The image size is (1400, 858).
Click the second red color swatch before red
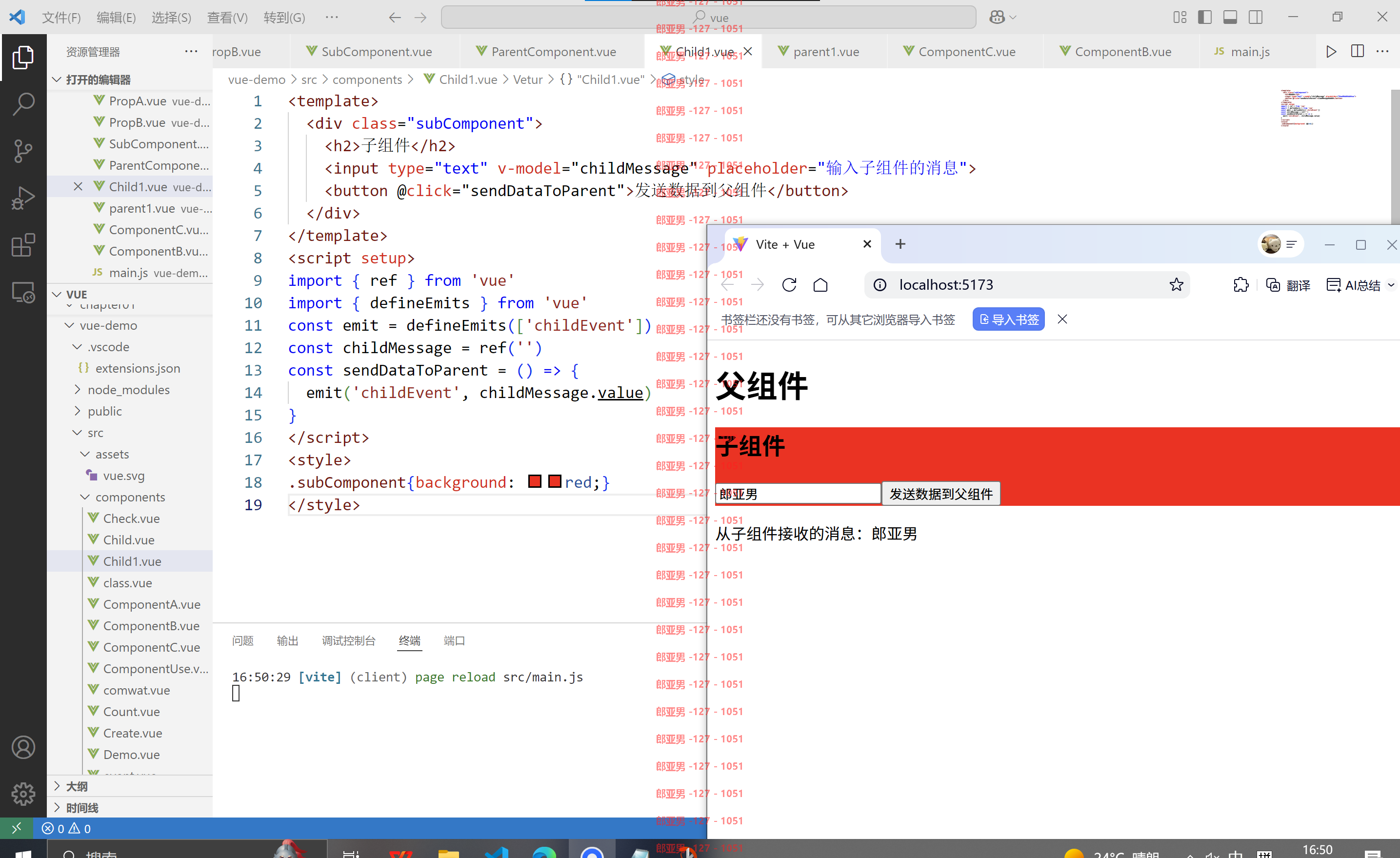pos(555,481)
